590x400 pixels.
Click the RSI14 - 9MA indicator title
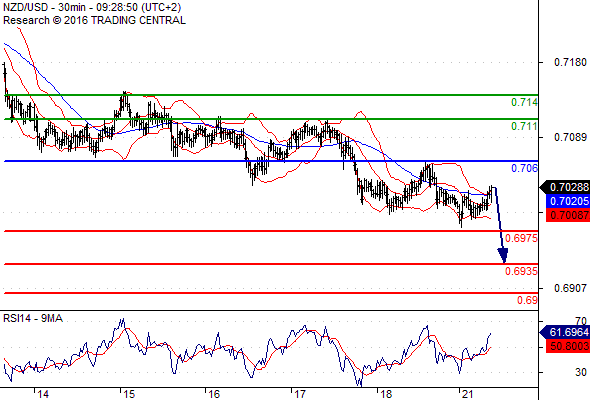coord(33,318)
